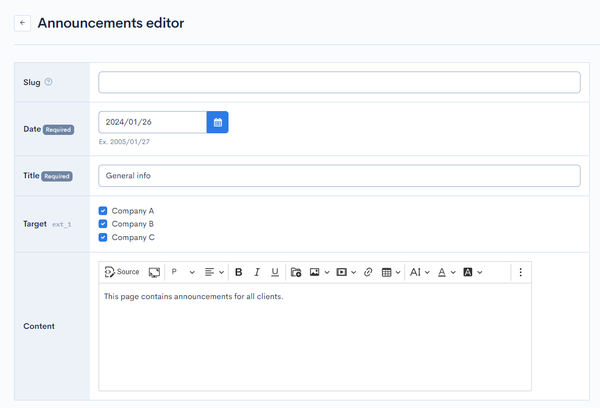Screen dimensions: 600x408
Task: Click into the Slug input field
Action: click(339, 82)
